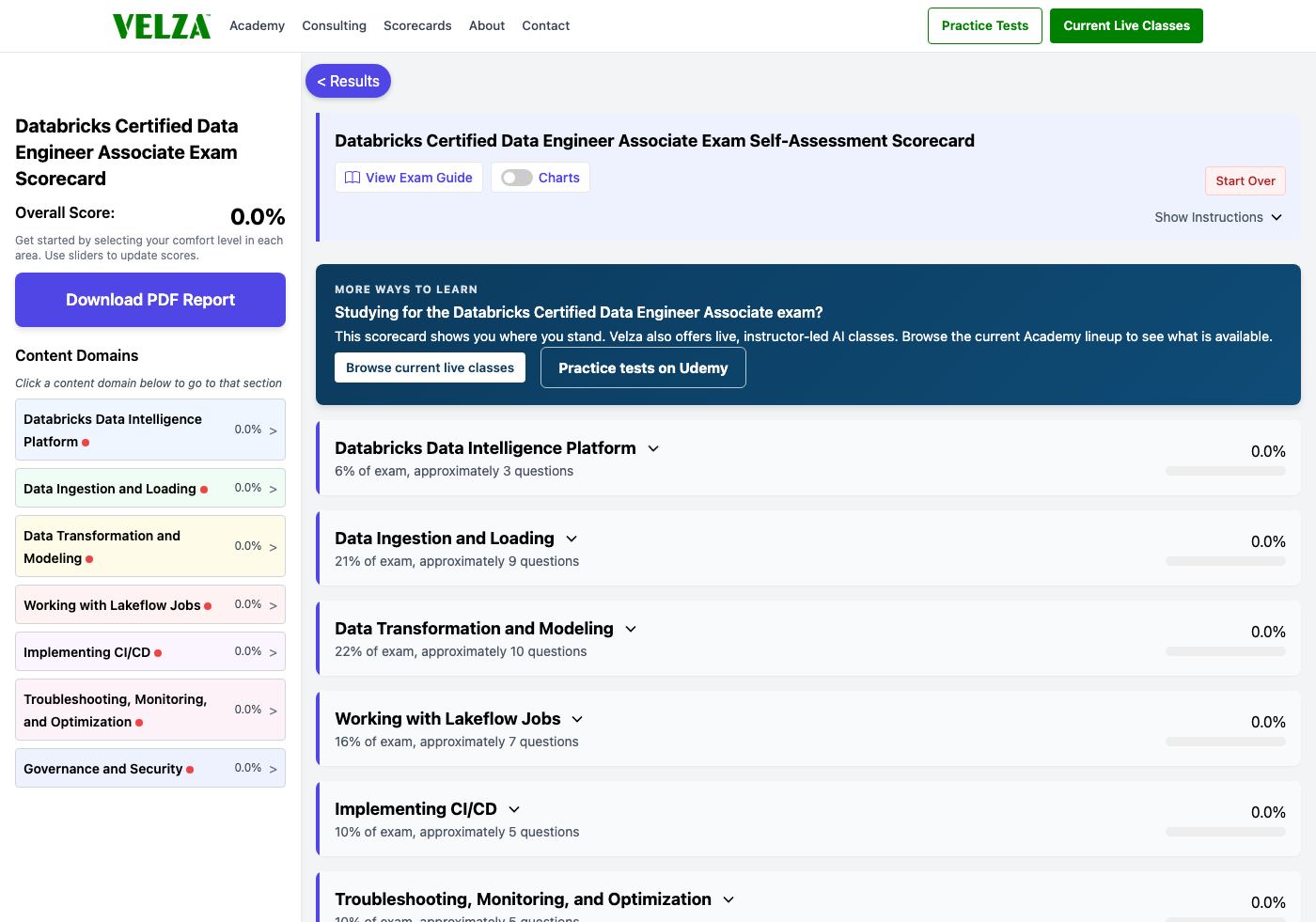
Task: Click the Databricks Data Intelligence Platform progress bar
Action: (x=1226, y=471)
